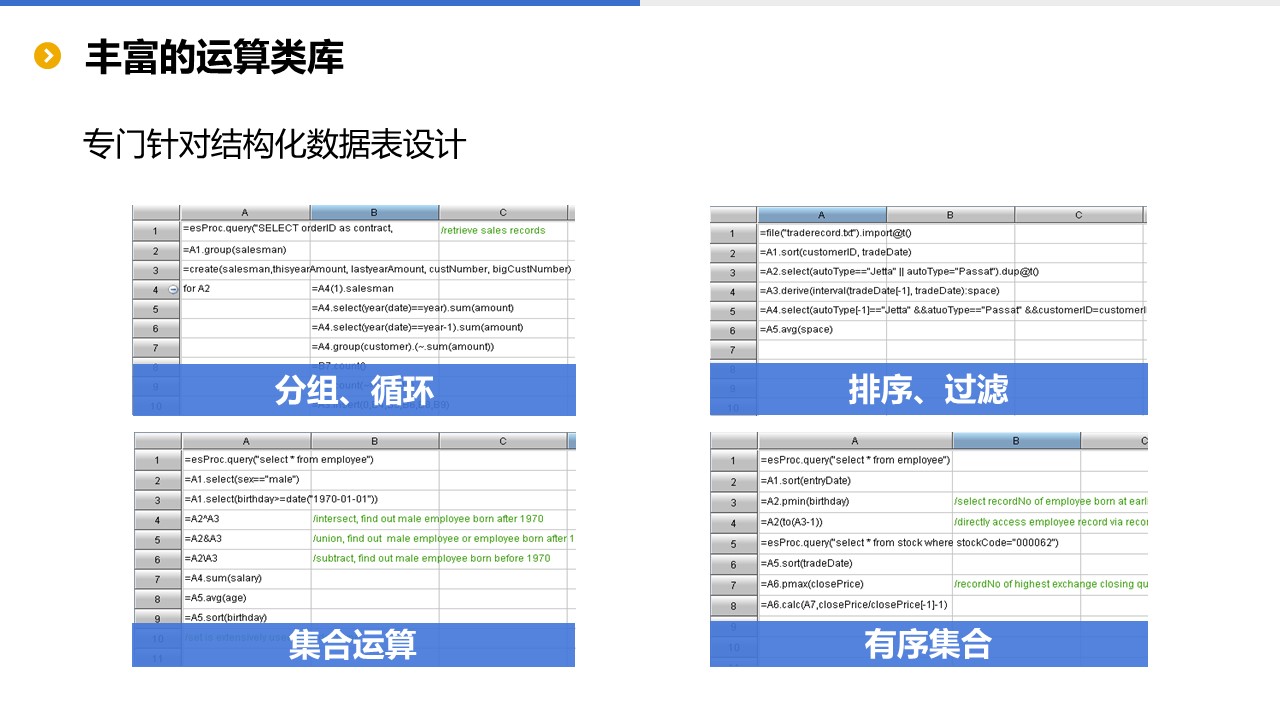Image resolution: width=1280 pixels, height=720 pixels.
Task: Click the '=create(salesman,thisyearAmount...' cell
Action: point(377,269)
